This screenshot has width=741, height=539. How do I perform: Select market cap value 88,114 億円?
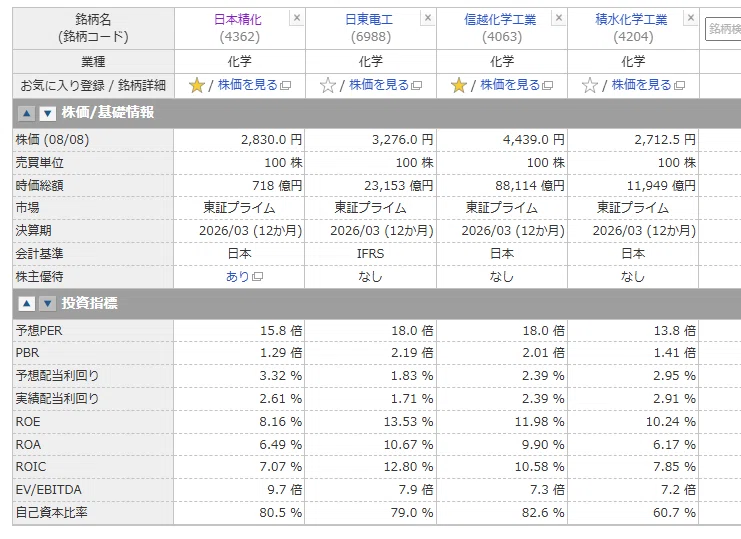coord(530,186)
